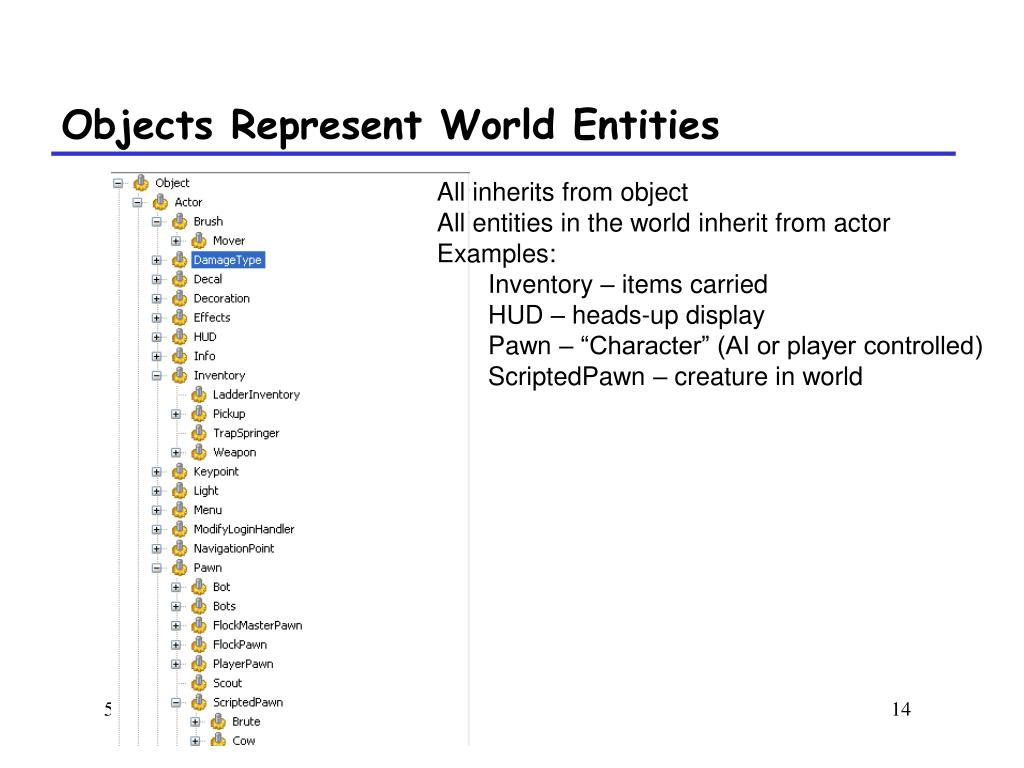Viewport: 1024px width, 768px height.
Task: Select the Light class row
Action: 206,491
